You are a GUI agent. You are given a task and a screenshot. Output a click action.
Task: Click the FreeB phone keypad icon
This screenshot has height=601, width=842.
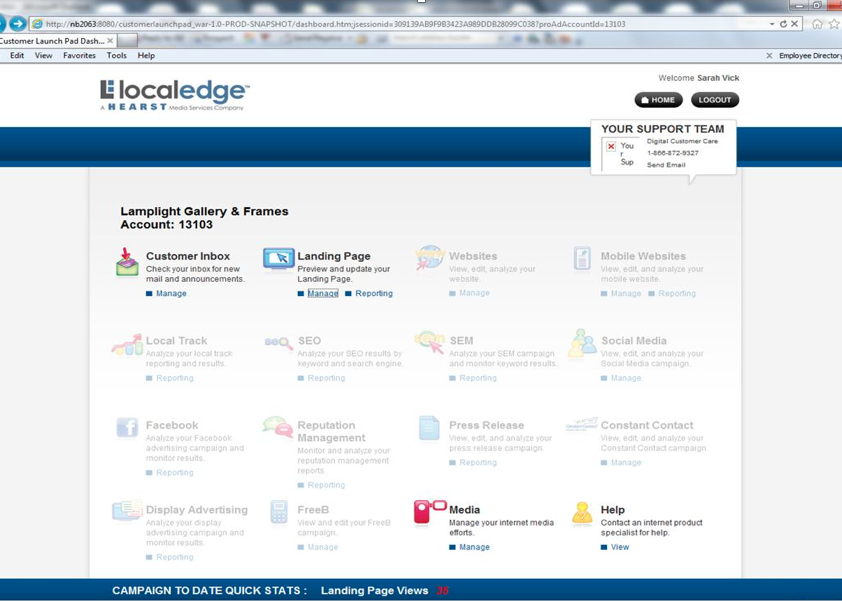[x=279, y=512]
